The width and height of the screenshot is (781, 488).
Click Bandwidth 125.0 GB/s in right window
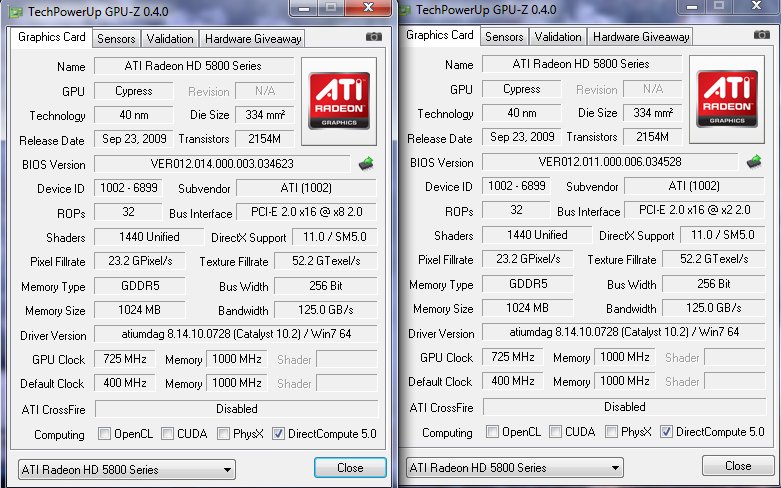(714, 308)
